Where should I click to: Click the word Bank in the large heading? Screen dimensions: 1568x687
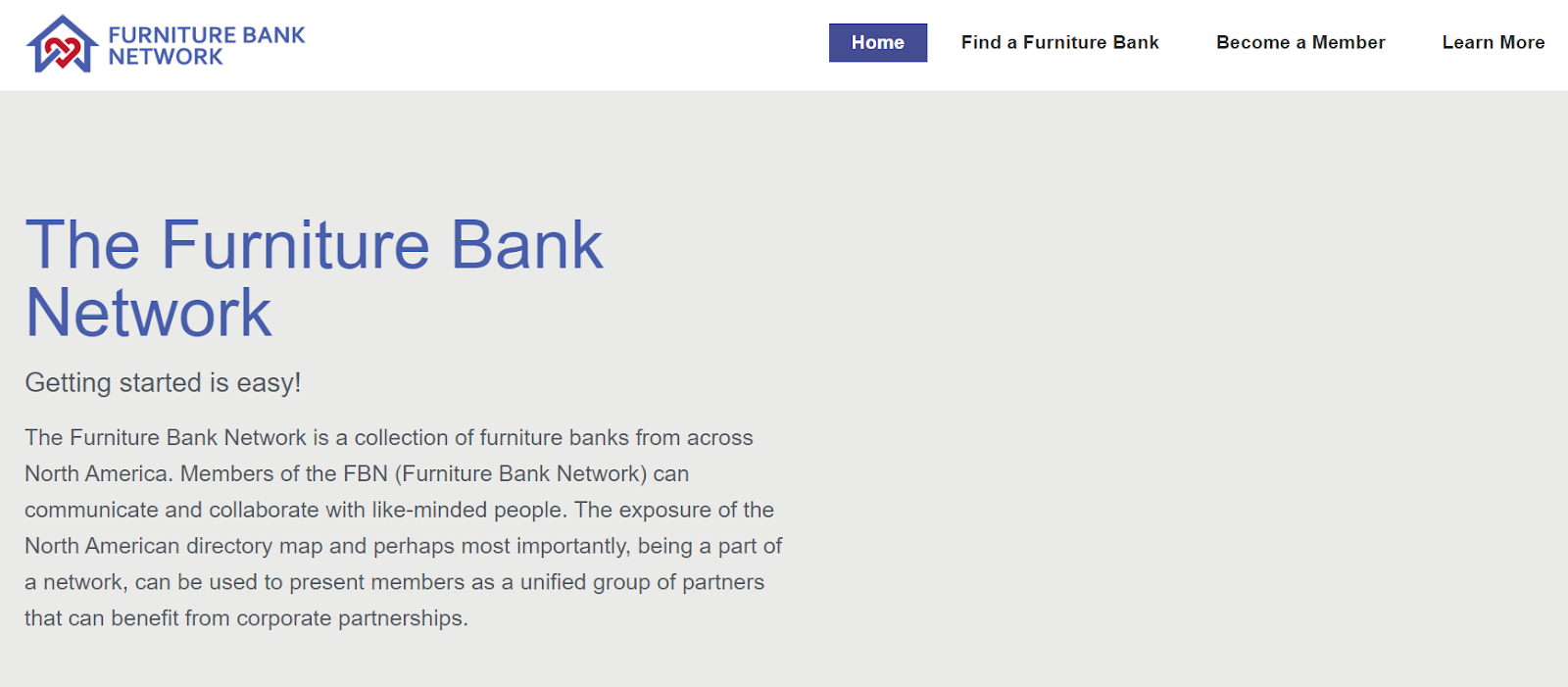point(527,244)
